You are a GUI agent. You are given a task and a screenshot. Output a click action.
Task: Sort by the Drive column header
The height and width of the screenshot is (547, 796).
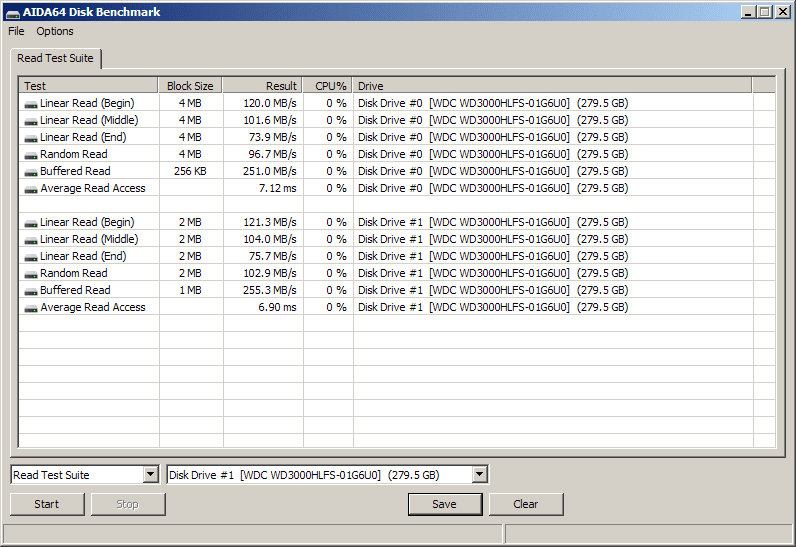point(552,86)
